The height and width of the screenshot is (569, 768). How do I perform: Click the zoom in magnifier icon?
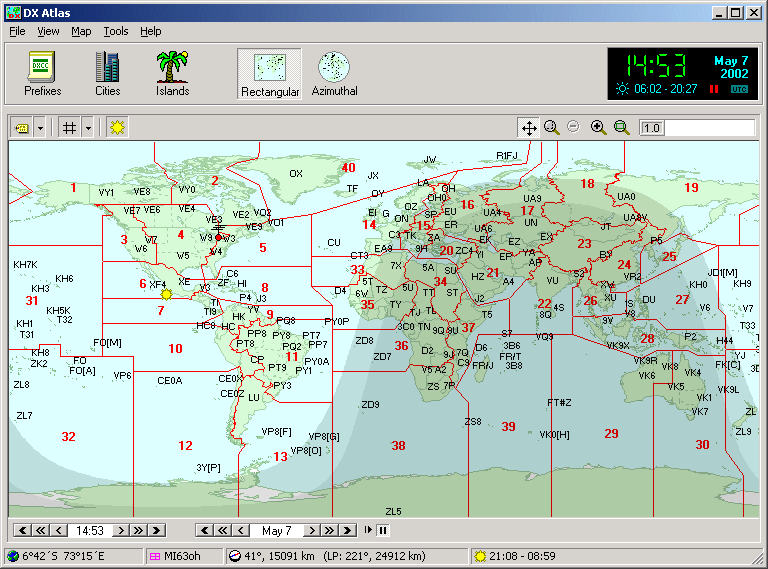(598, 127)
